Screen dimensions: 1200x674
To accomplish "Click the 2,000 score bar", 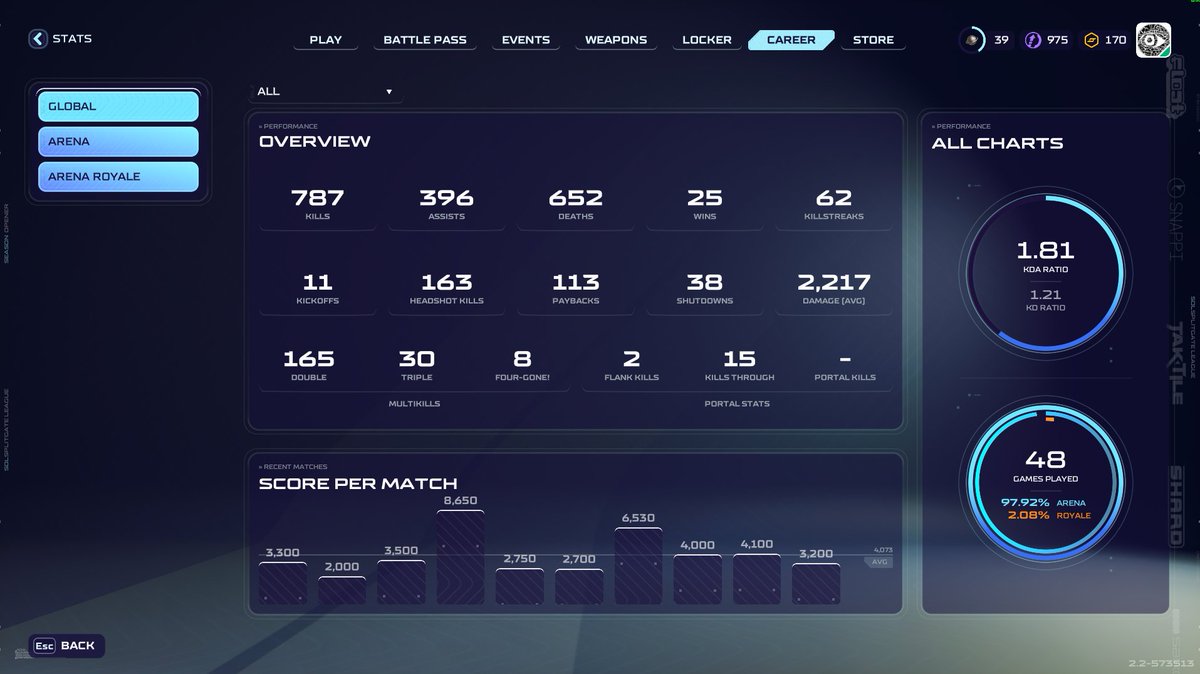I will point(341,590).
